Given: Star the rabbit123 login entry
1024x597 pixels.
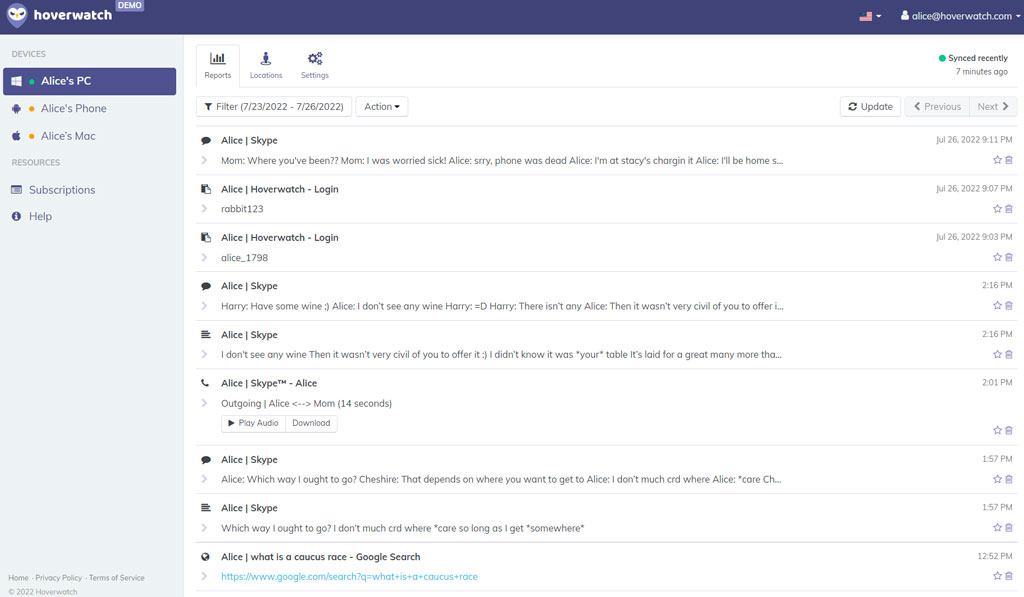Looking at the screenshot, I should 997,209.
